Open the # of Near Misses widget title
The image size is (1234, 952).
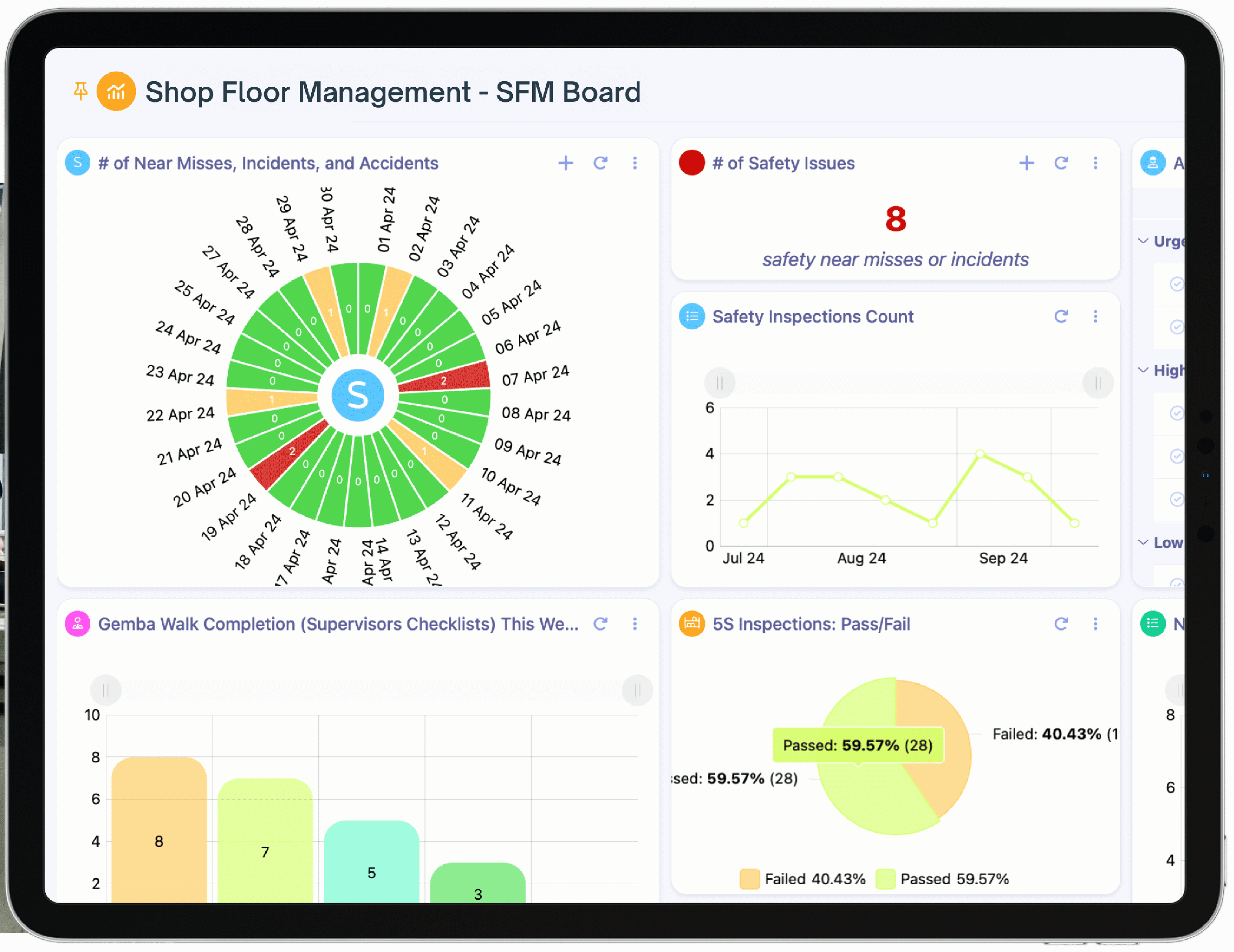pos(268,163)
